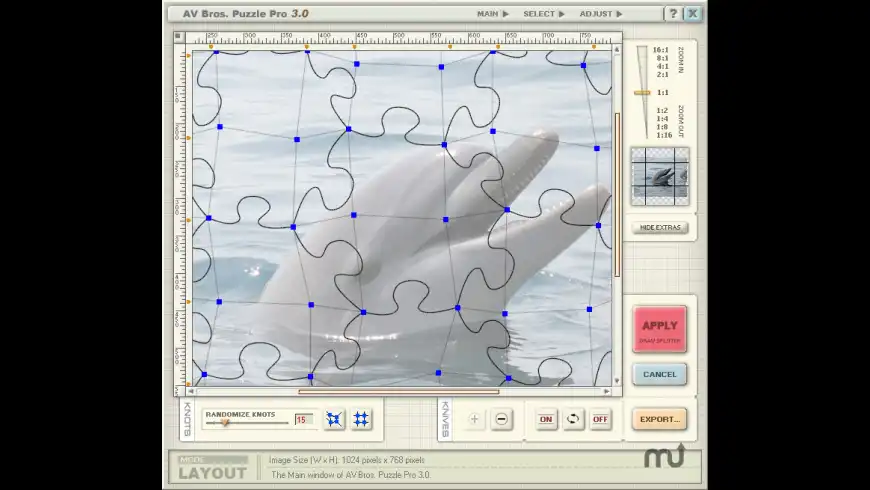Open the SELECT menu
870x490 pixels.
coord(544,14)
